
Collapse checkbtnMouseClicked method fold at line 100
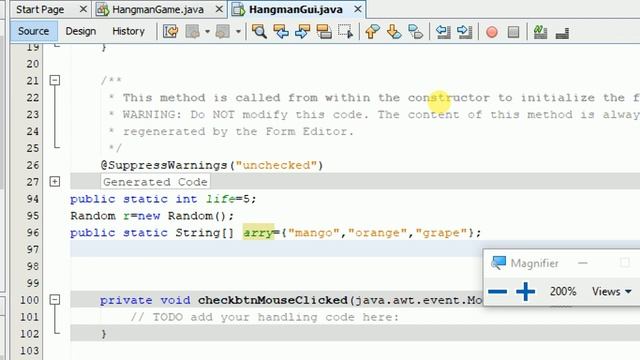point(55,300)
